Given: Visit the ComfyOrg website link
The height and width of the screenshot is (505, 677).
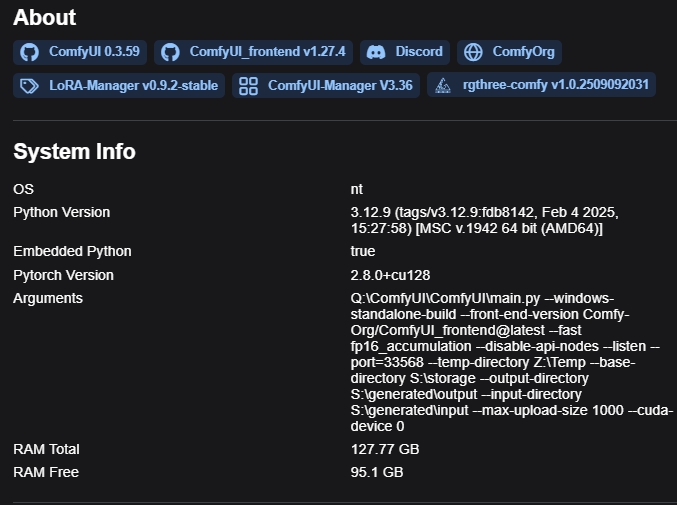Looking at the screenshot, I should 509,52.
